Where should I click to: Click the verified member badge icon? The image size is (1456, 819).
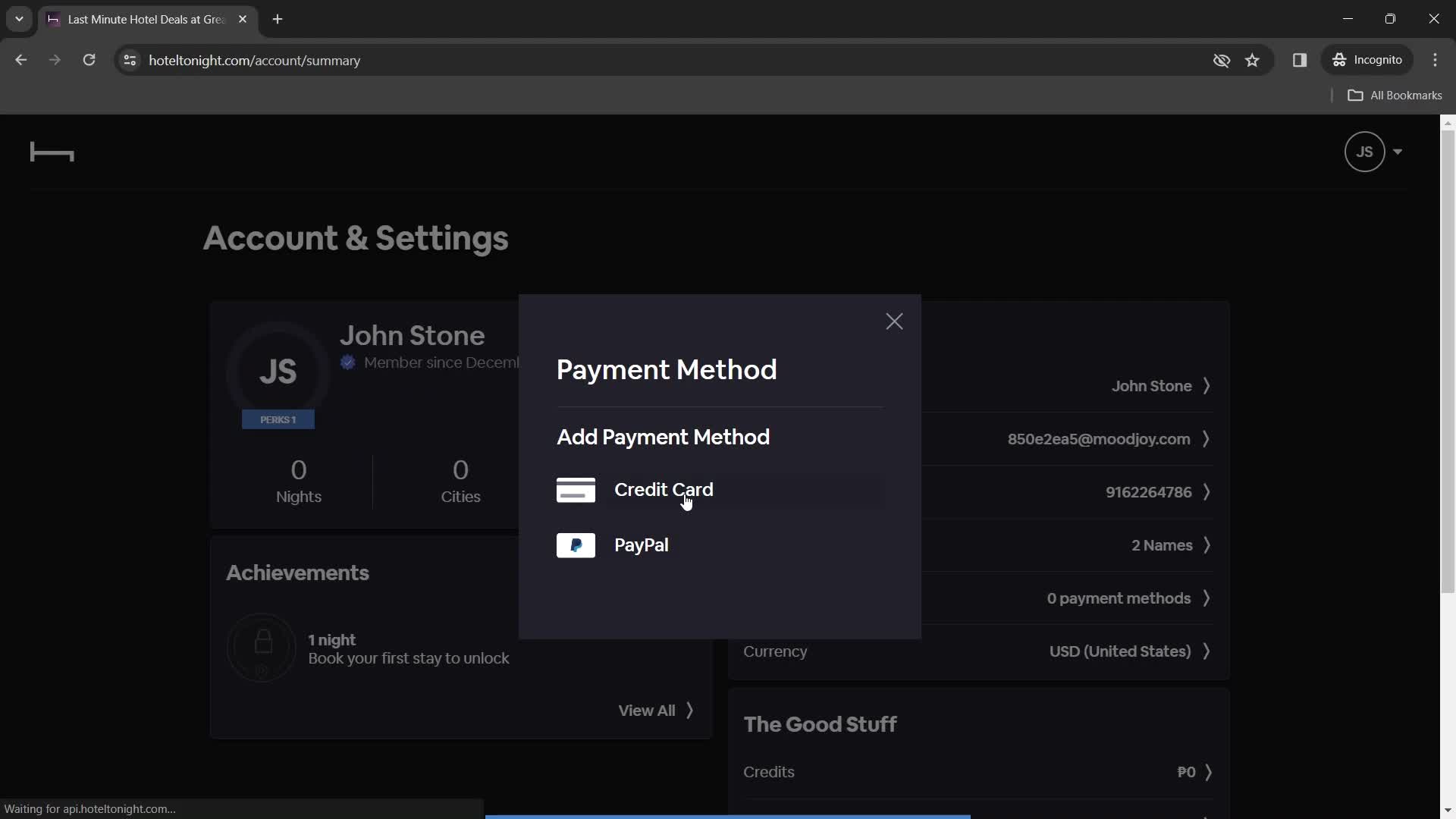point(348,362)
